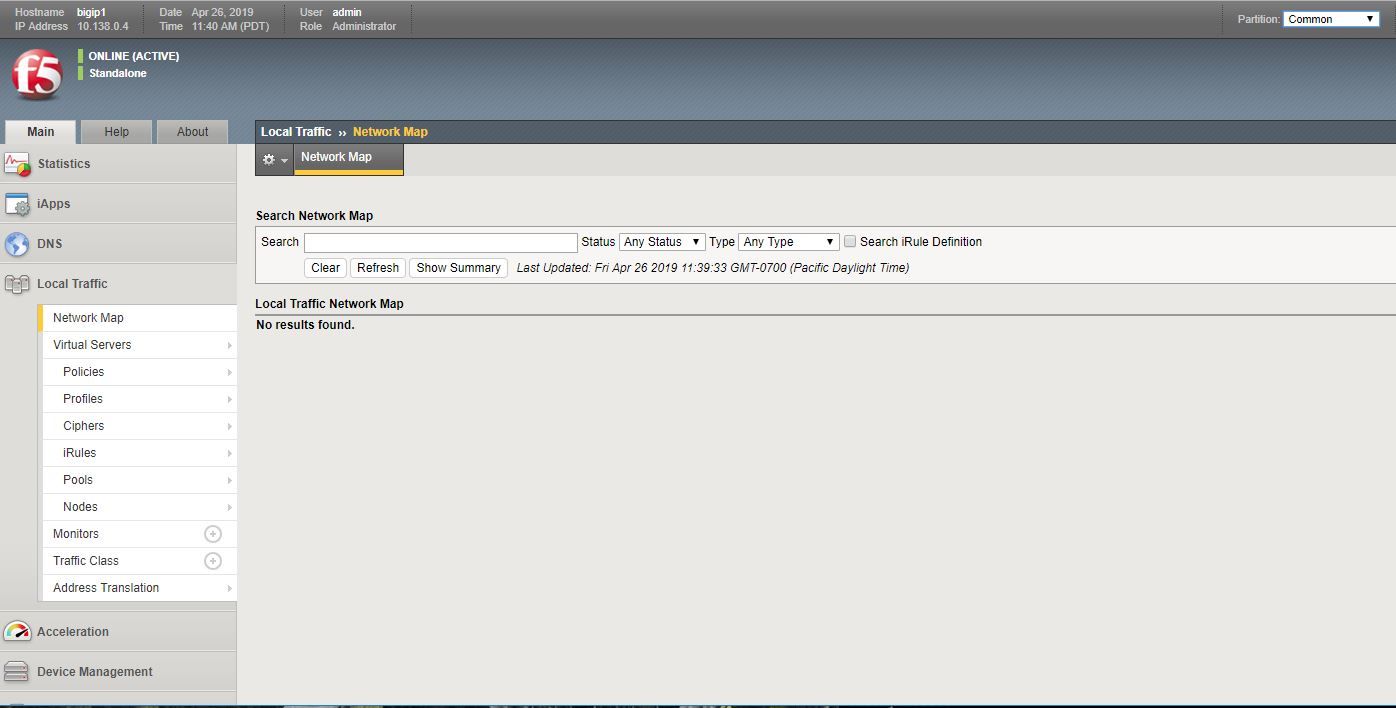Click the plus icon next to Monitors
The image size is (1396, 708).
coord(212,533)
